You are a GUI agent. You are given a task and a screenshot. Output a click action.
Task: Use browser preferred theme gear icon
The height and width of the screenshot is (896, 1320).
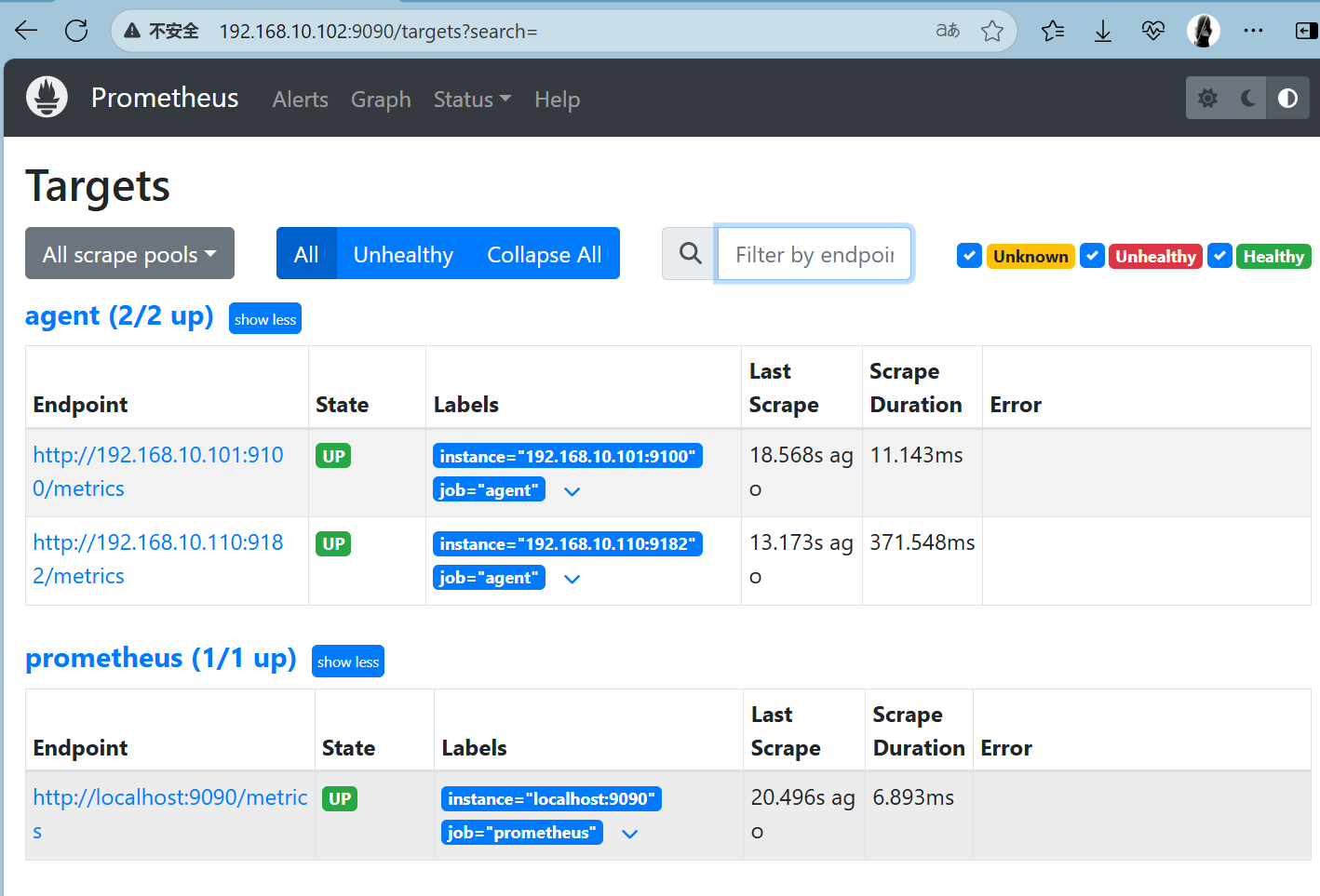point(1207,98)
